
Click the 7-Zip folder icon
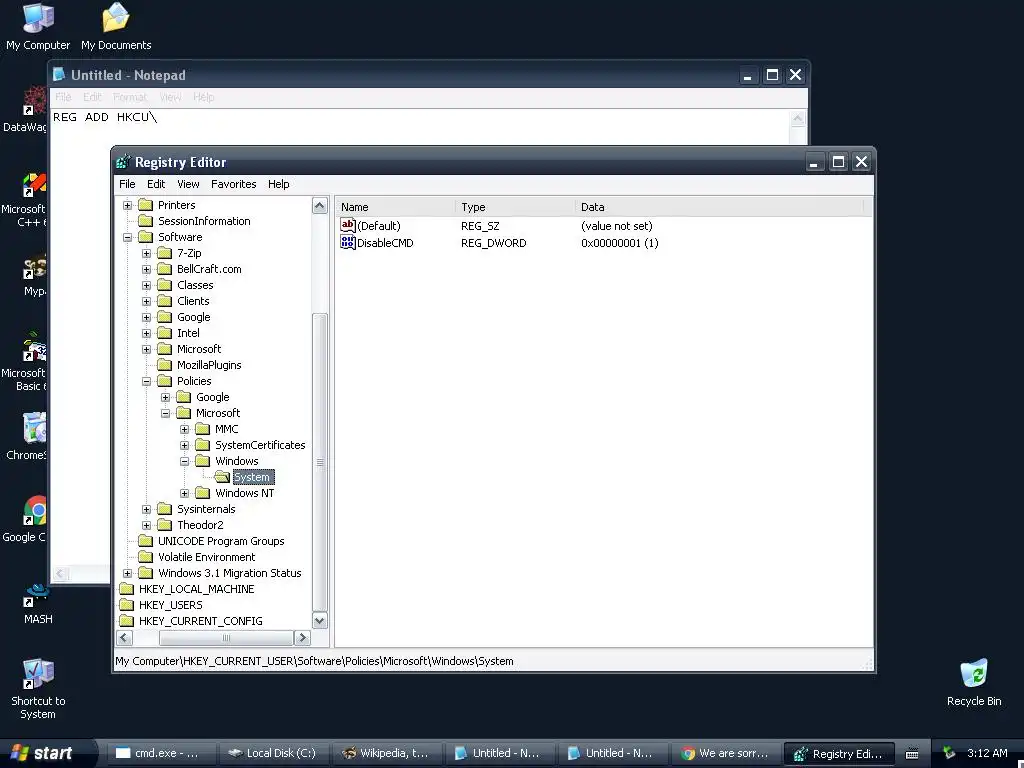(165, 253)
